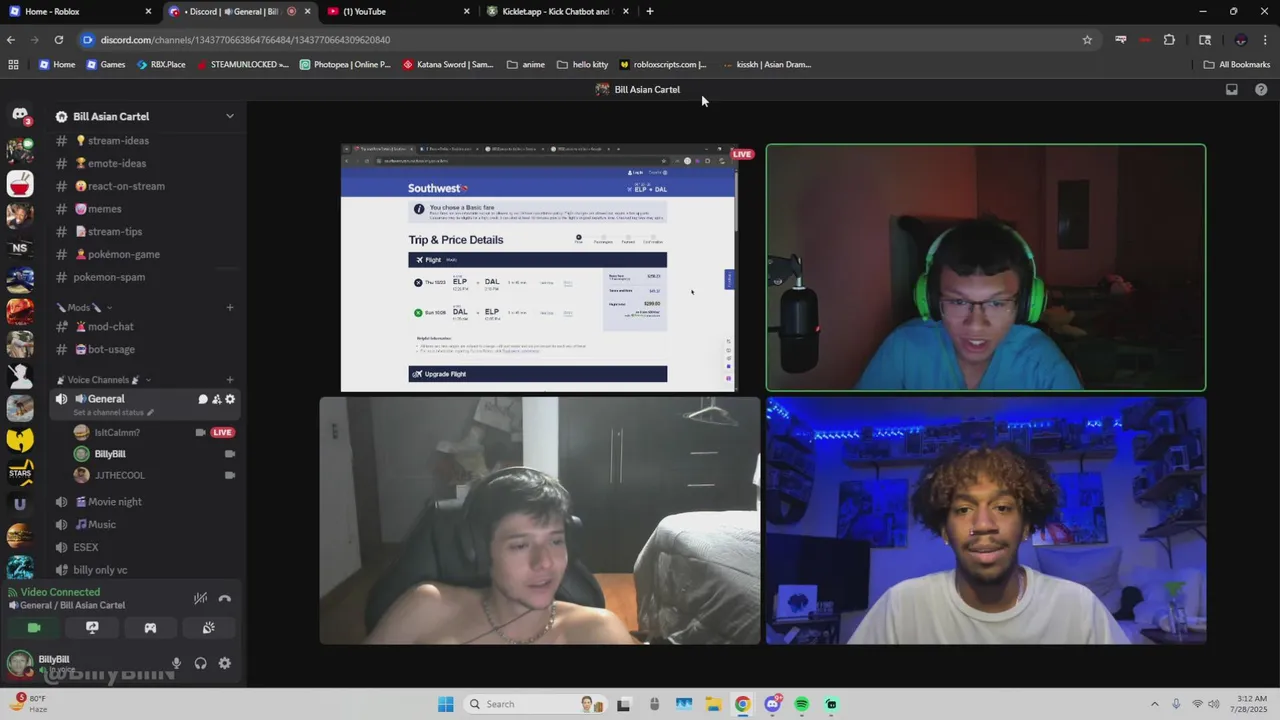Open Discord user settings gear
The image size is (1280, 720).
coord(225,663)
